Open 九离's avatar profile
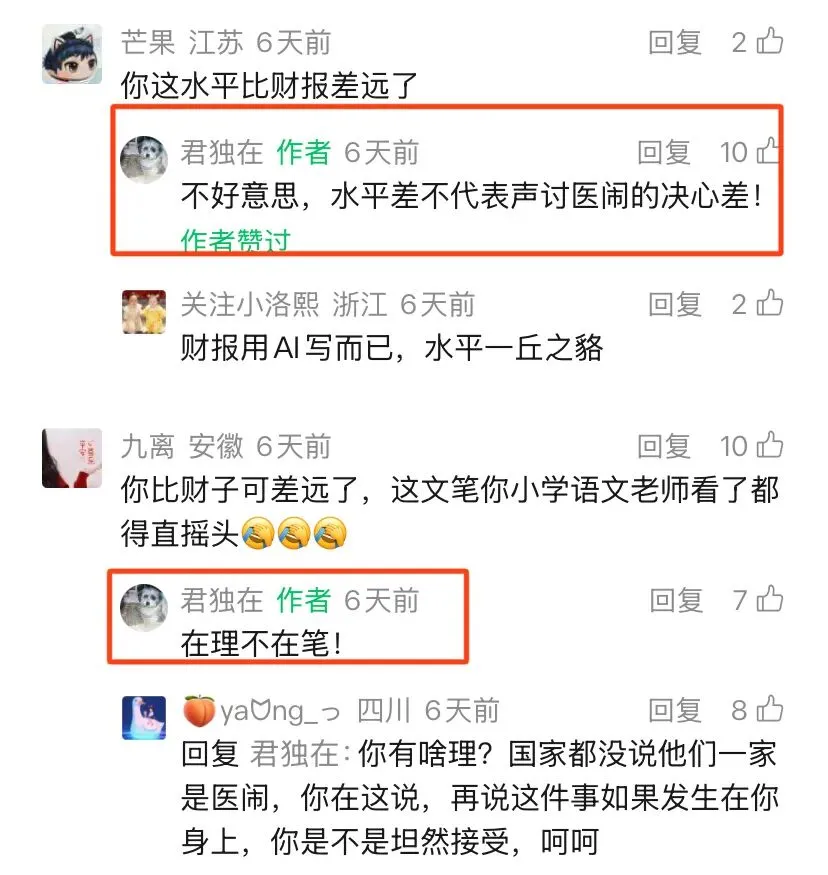 (72, 458)
